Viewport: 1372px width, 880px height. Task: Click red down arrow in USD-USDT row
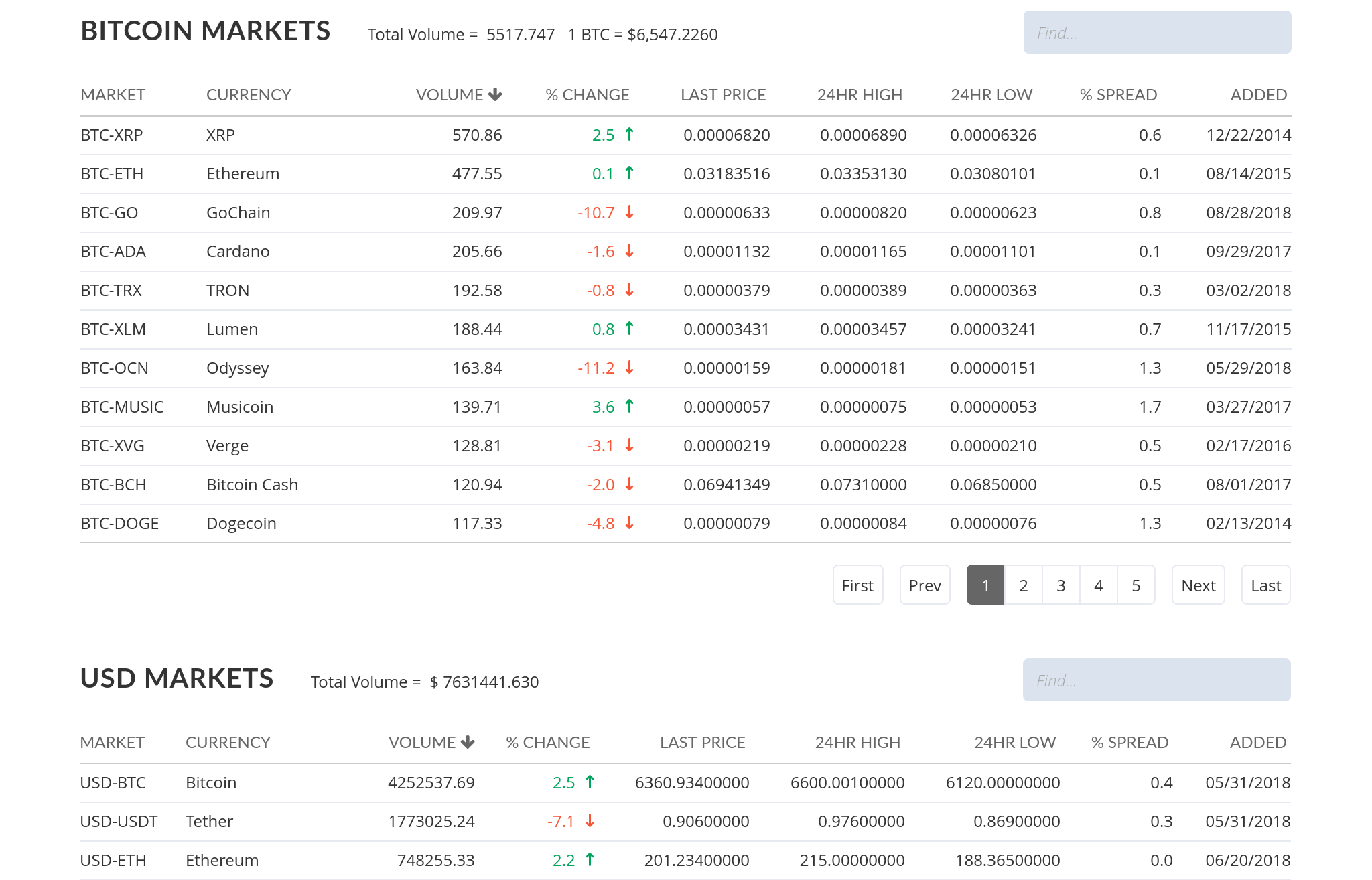(590, 821)
